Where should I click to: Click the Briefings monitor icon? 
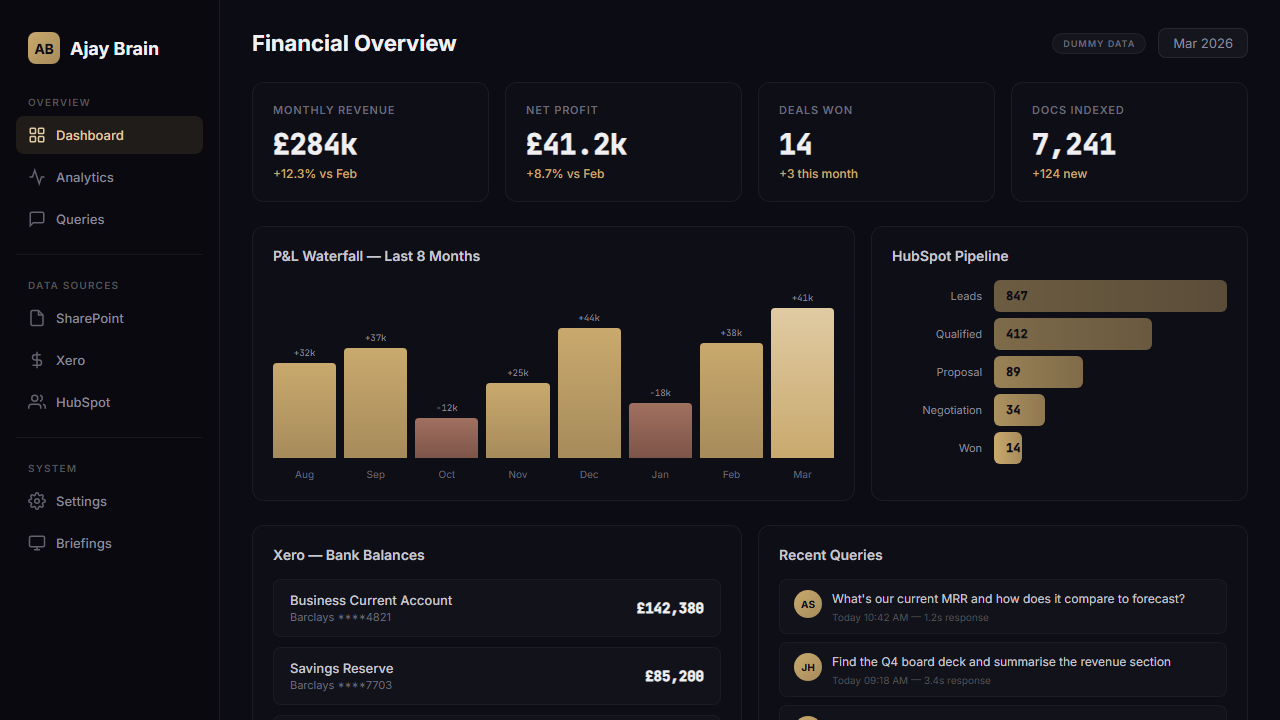coord(37,543)
